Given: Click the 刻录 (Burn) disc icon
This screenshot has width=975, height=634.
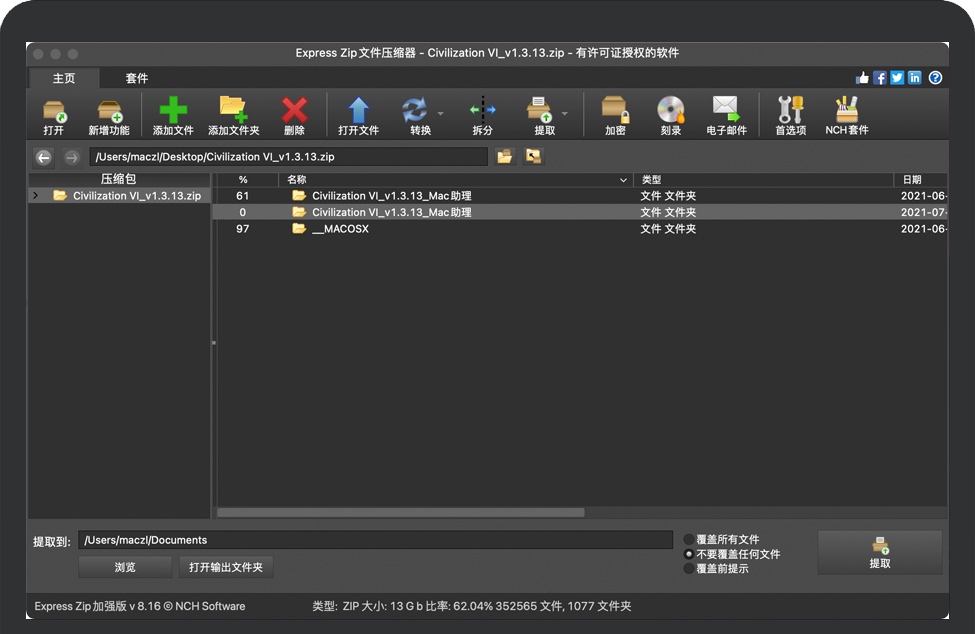Looking at the screenshot, I should click(670, 114).
